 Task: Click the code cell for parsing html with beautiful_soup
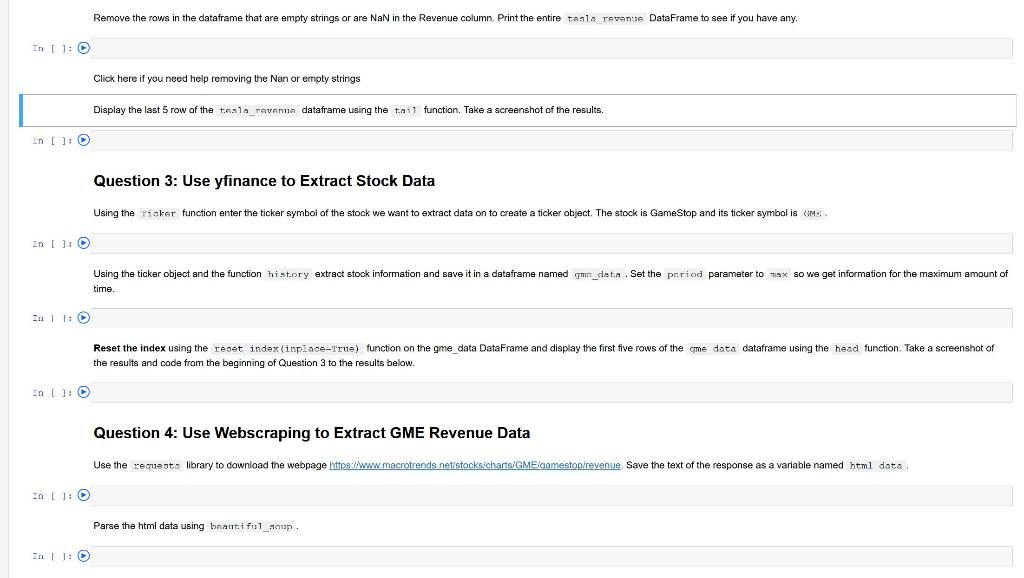click(x=550, y=556)
